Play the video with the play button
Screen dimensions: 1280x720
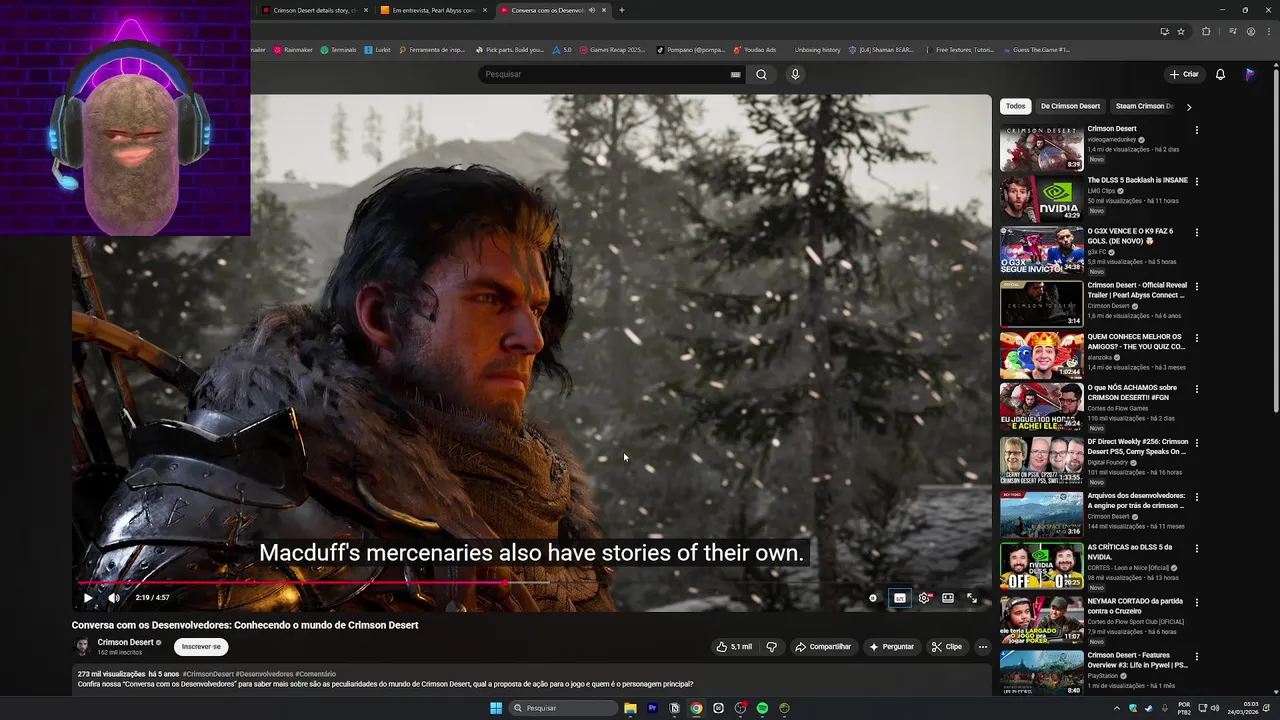(x=88, y=598)
